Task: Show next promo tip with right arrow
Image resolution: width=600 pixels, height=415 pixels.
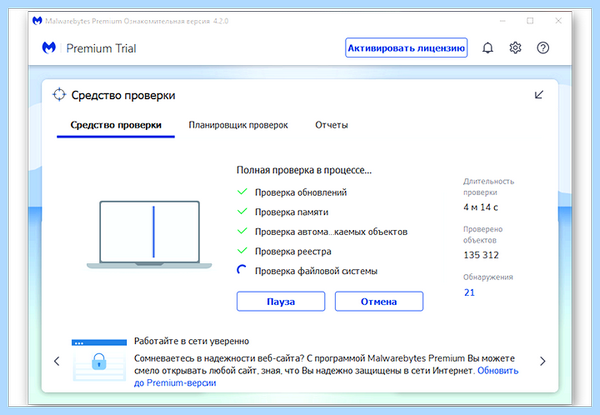Action: 543,361
